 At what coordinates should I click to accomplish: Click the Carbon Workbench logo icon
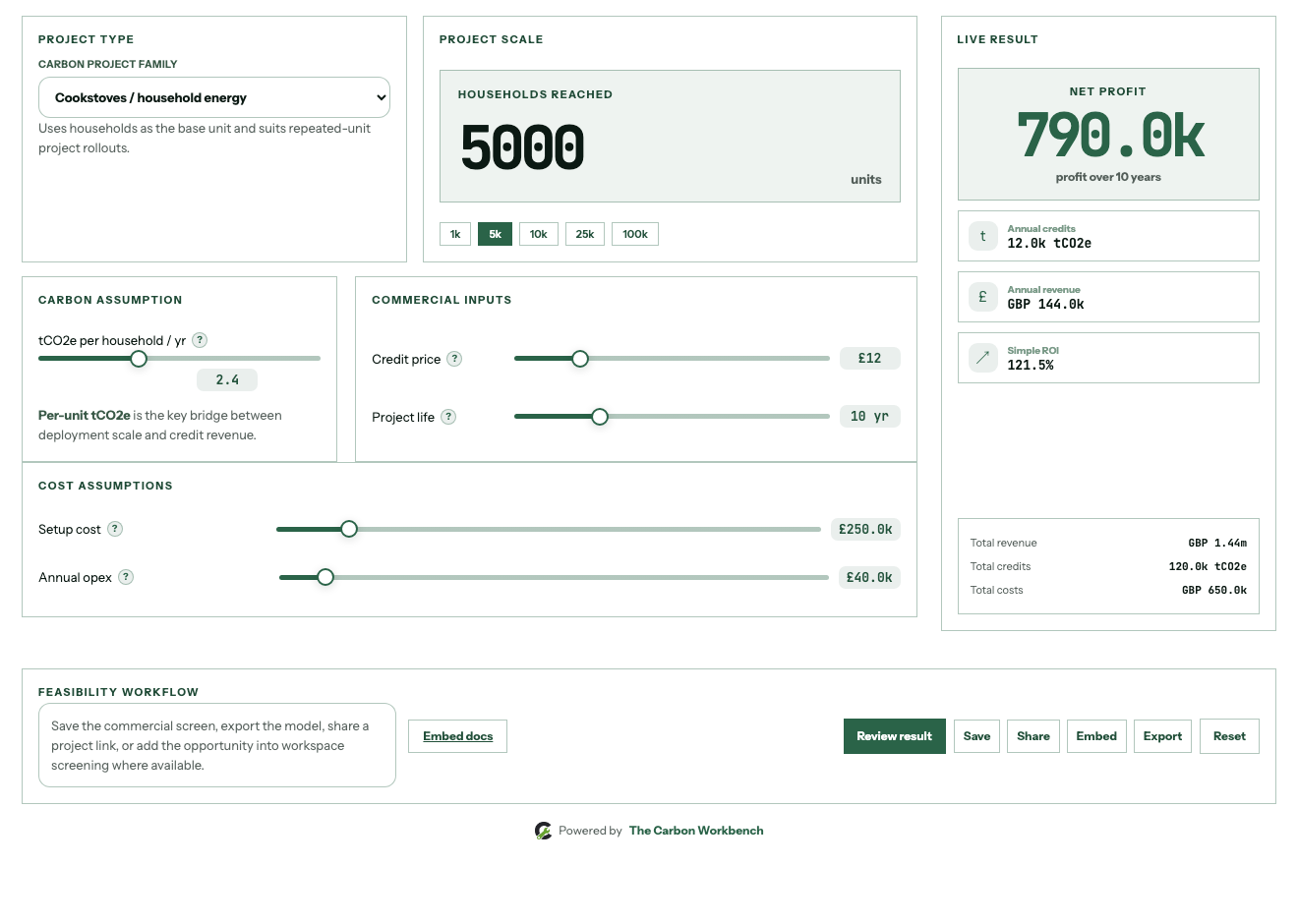coord(544,831)
